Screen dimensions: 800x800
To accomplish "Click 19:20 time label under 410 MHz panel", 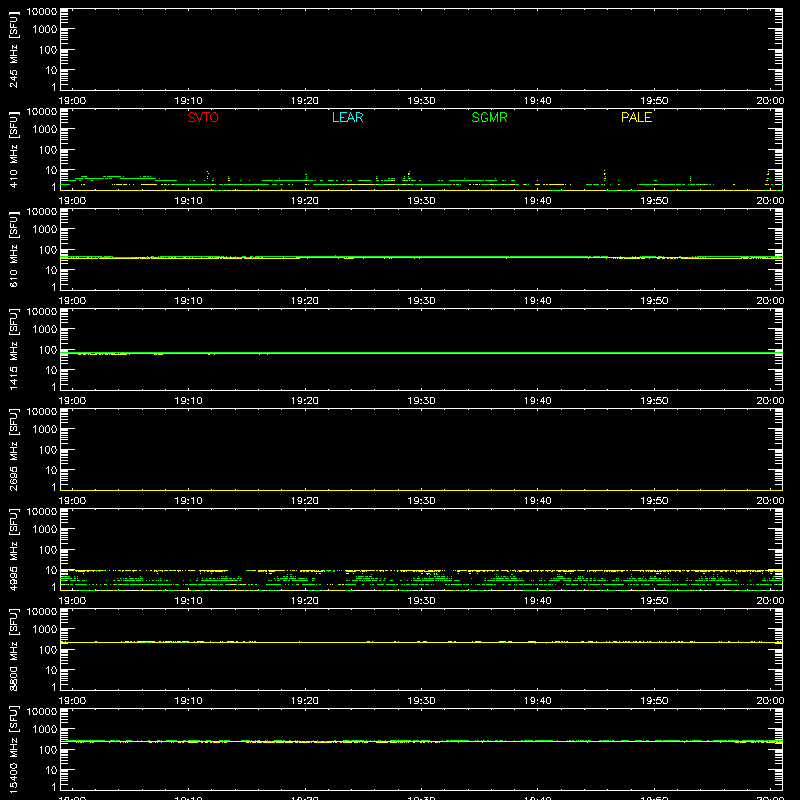I will (305, 201).
